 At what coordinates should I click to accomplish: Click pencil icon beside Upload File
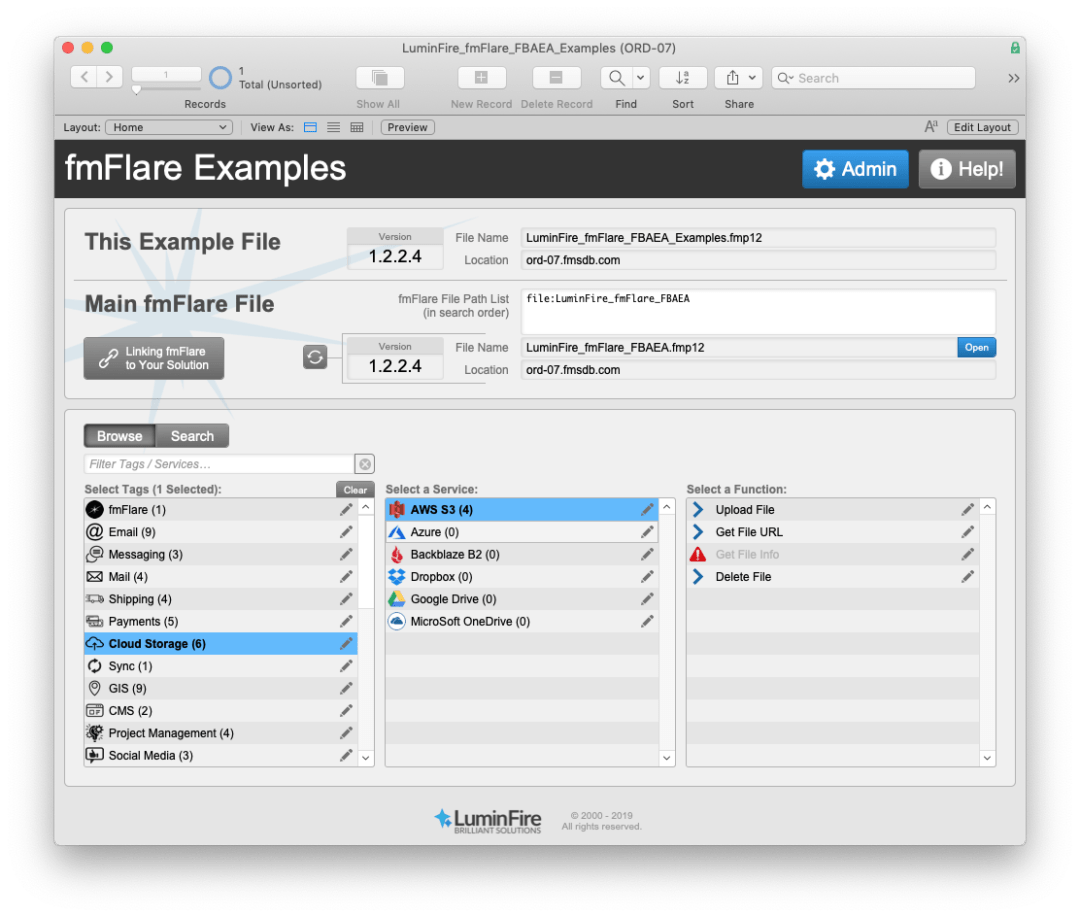[967, 510]
